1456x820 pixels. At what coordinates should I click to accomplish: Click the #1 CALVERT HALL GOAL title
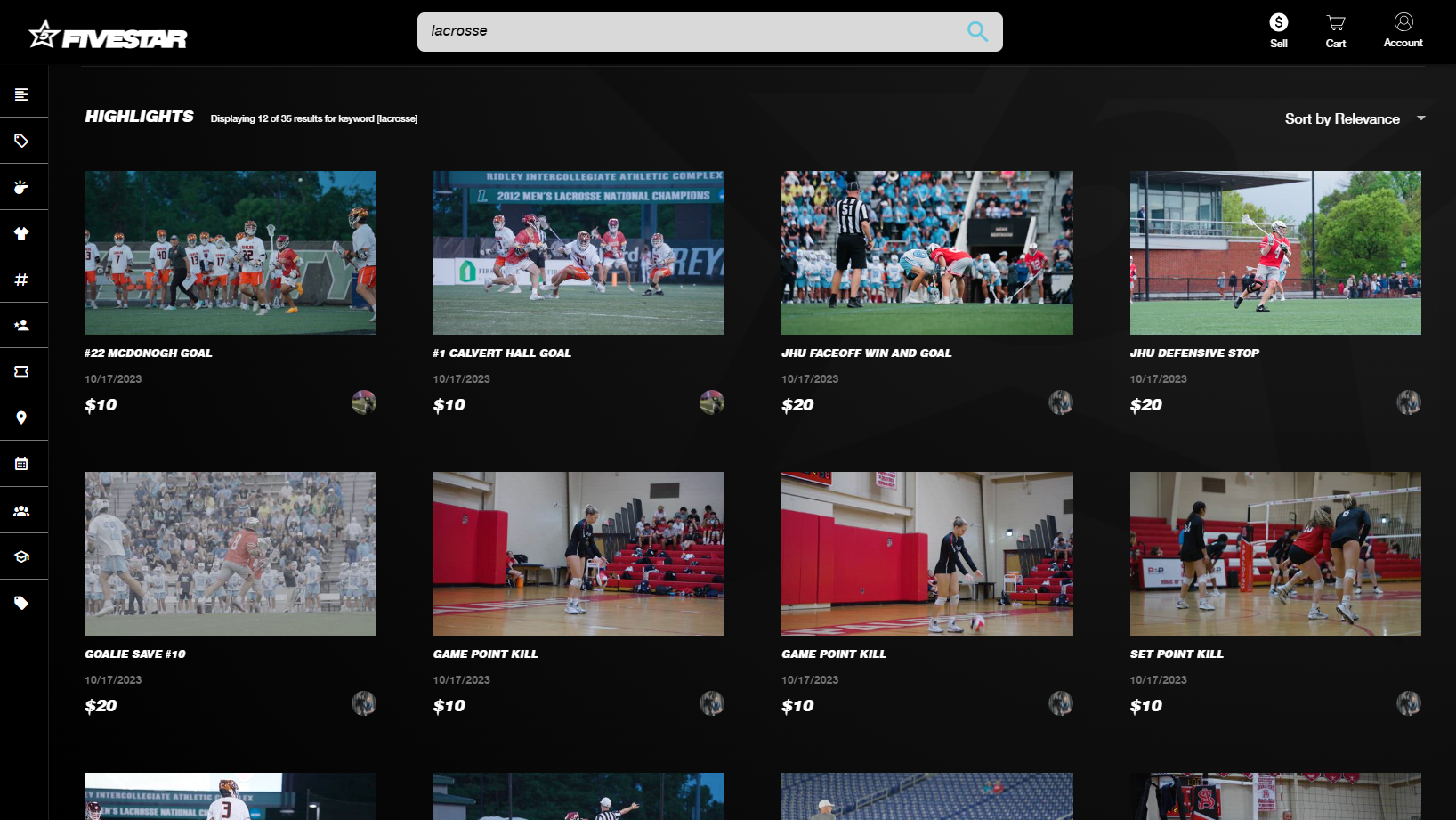(x=502, y=353)
